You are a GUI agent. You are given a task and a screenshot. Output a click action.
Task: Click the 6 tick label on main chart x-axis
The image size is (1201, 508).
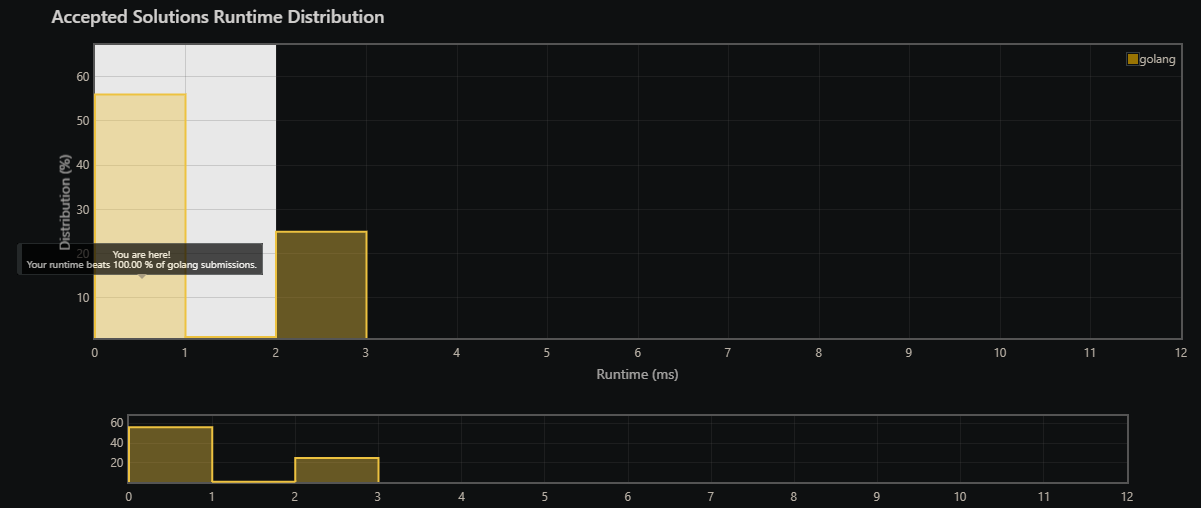click(x=637, y=352)
